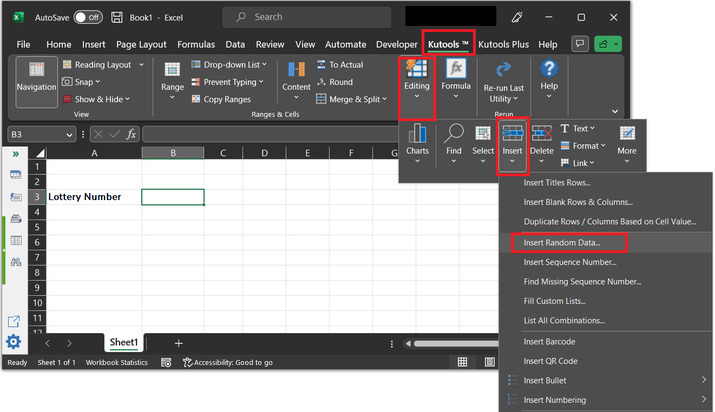Open Share button dropdown
715x412 pixels.
click(616, 44)
